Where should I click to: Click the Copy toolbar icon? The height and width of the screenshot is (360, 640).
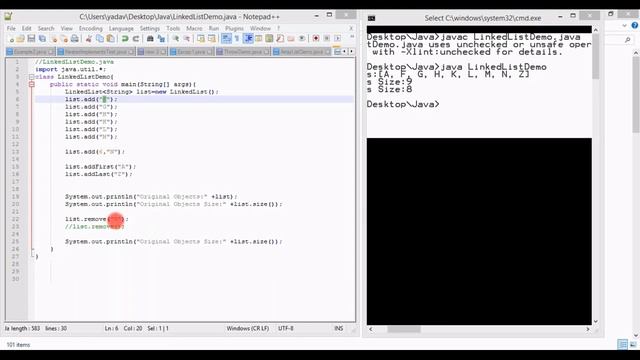(x=100, y=39)
